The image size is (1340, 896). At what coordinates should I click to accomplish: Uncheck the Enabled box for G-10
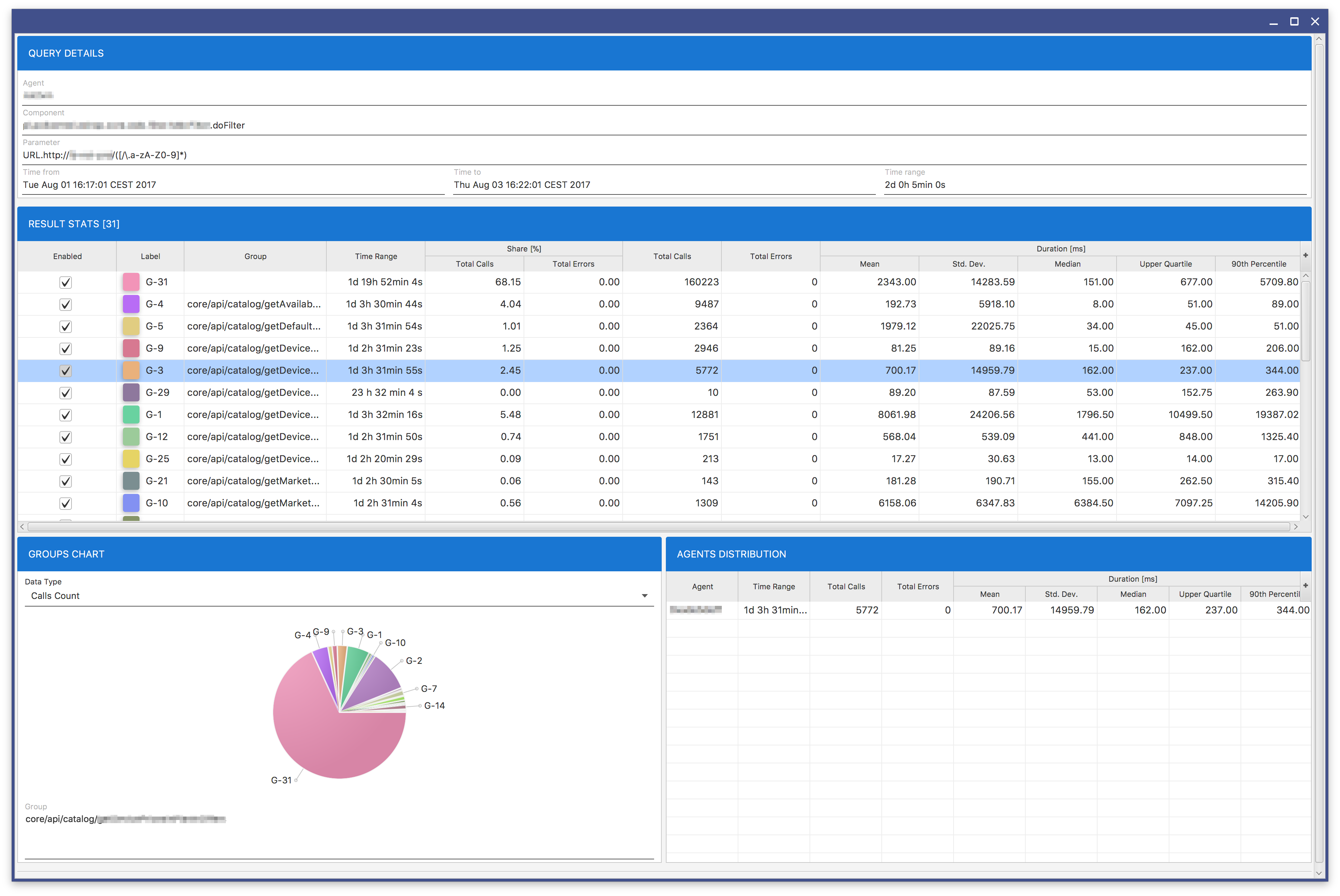pyautogui.click(x=66, y=503)
